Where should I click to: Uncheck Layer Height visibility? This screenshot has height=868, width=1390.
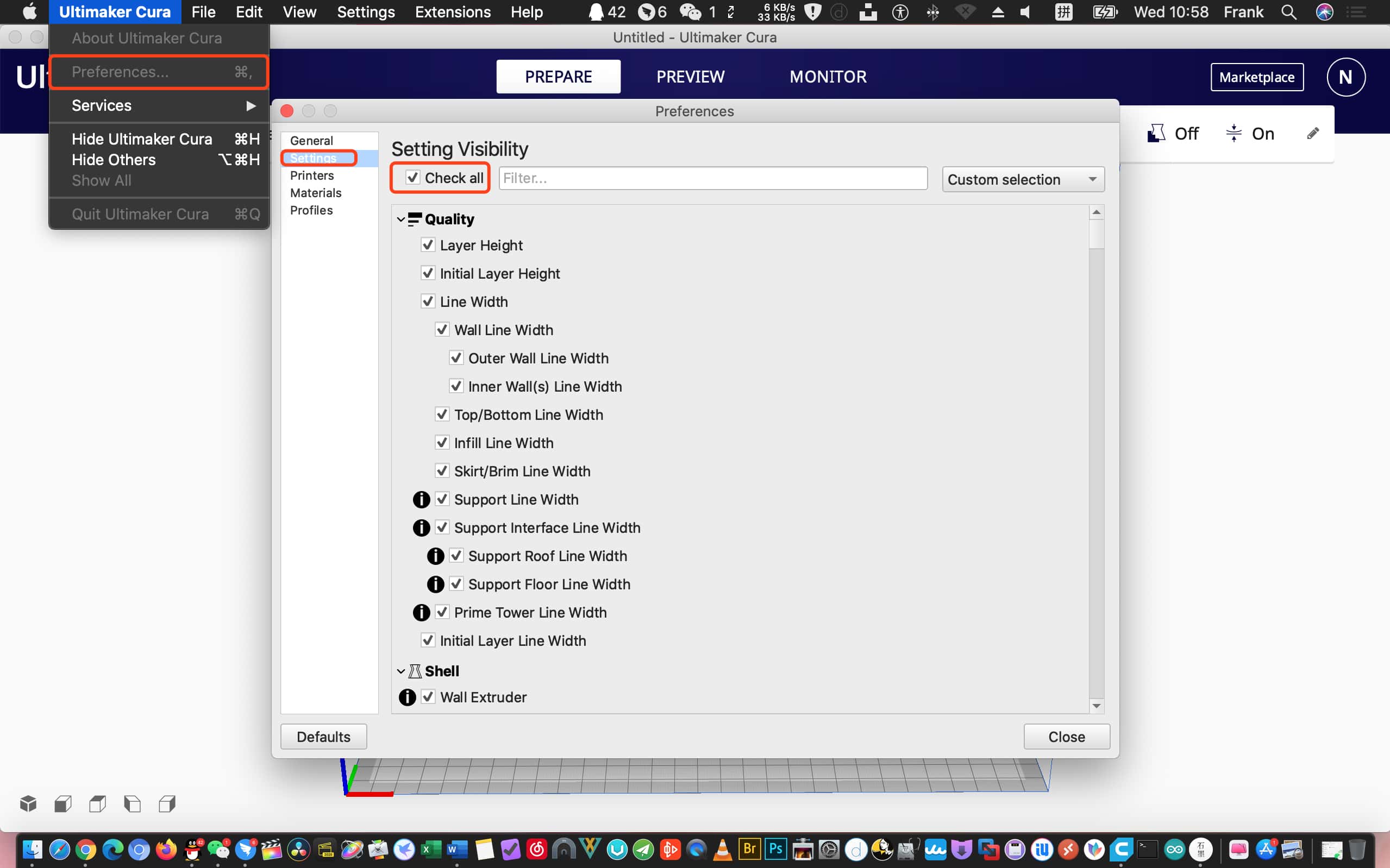[x=428, y=245]
